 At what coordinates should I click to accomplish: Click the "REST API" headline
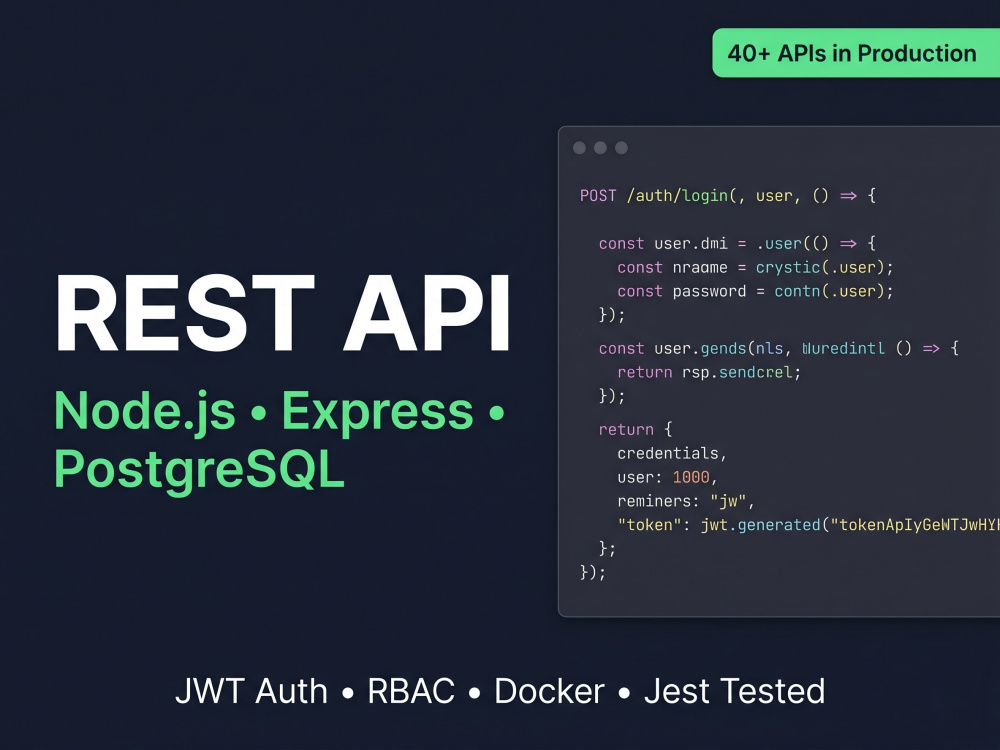point(283,313)
